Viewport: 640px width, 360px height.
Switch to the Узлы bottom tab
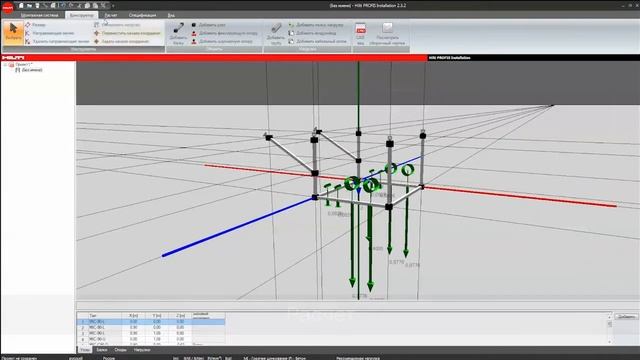click(85, 350)
